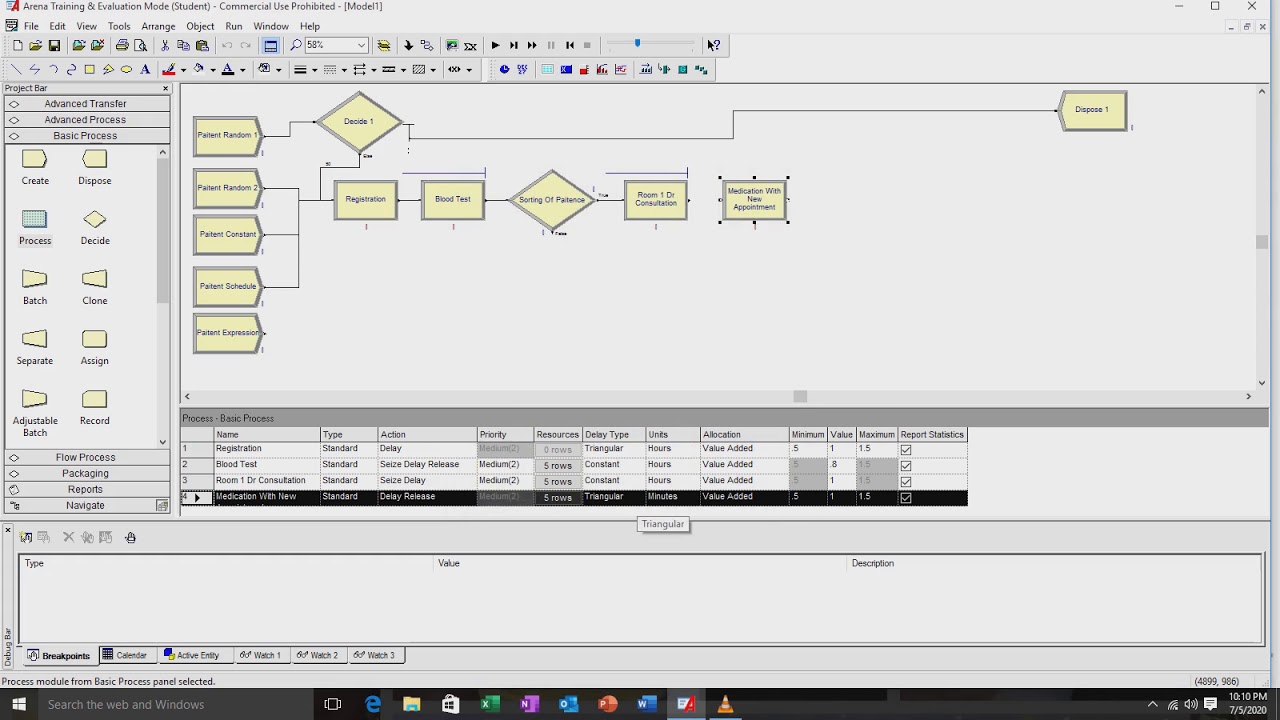1280x720 pixels.
Task: Open the Run menu
Action: point(234,26)
